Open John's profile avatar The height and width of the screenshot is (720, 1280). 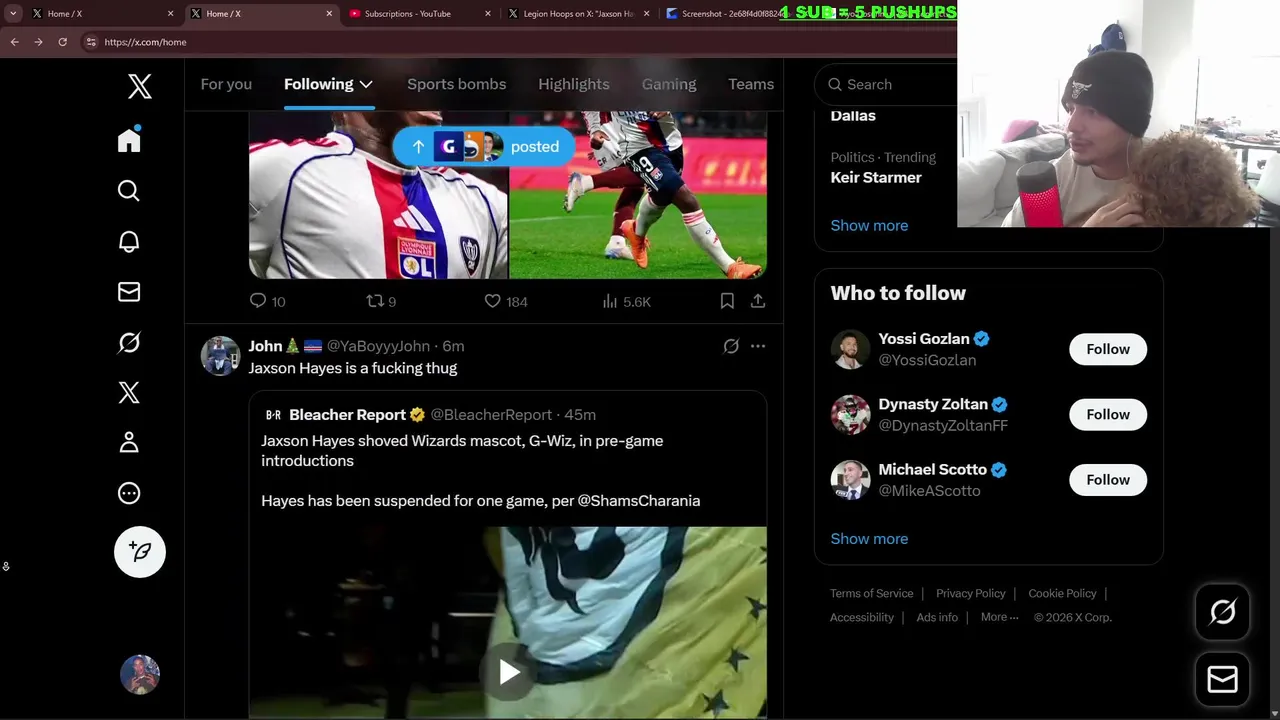pyautogui.click(x=220, y=356)
